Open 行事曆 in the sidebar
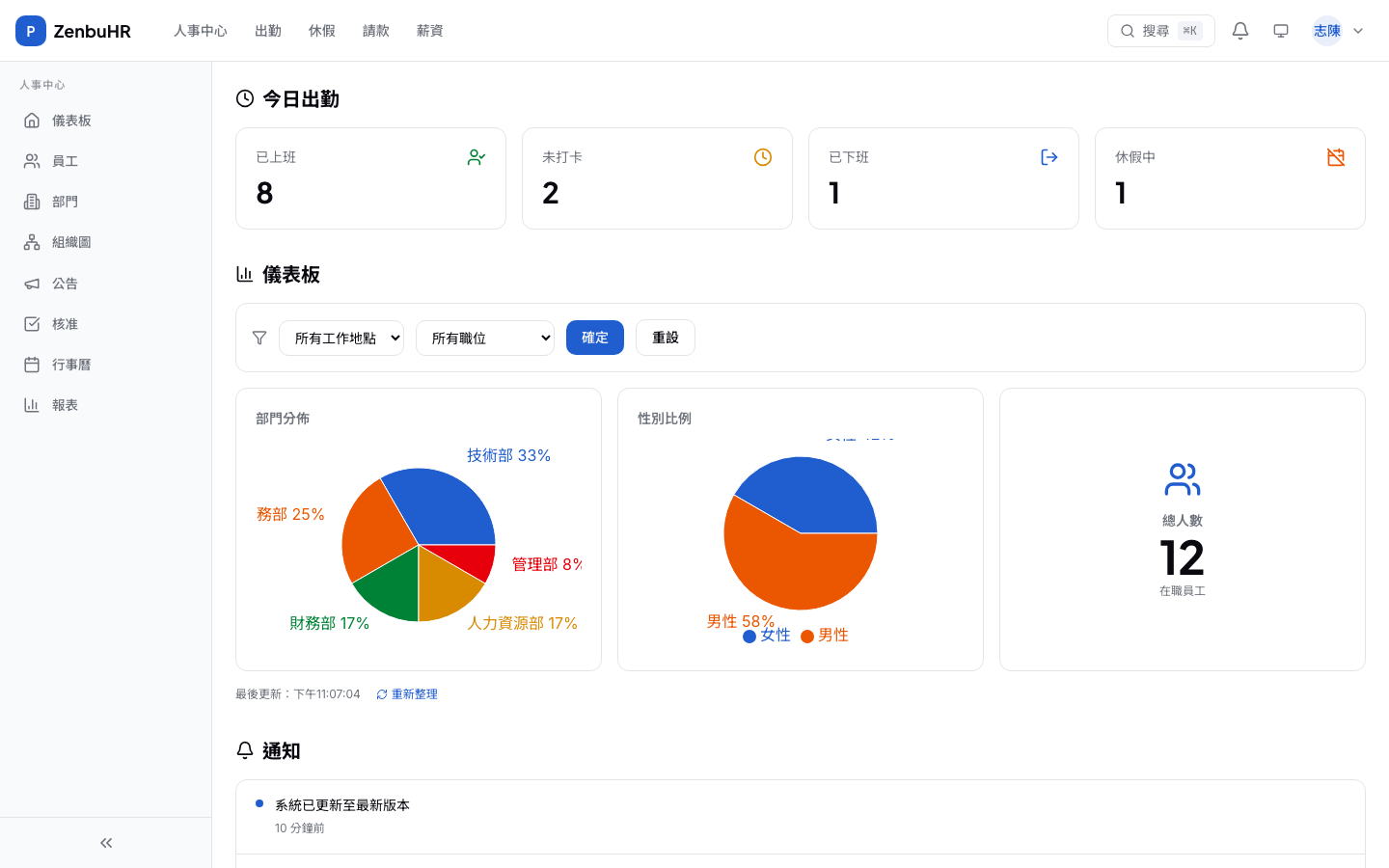1389x868 pixels. click(x=106, y=365)
